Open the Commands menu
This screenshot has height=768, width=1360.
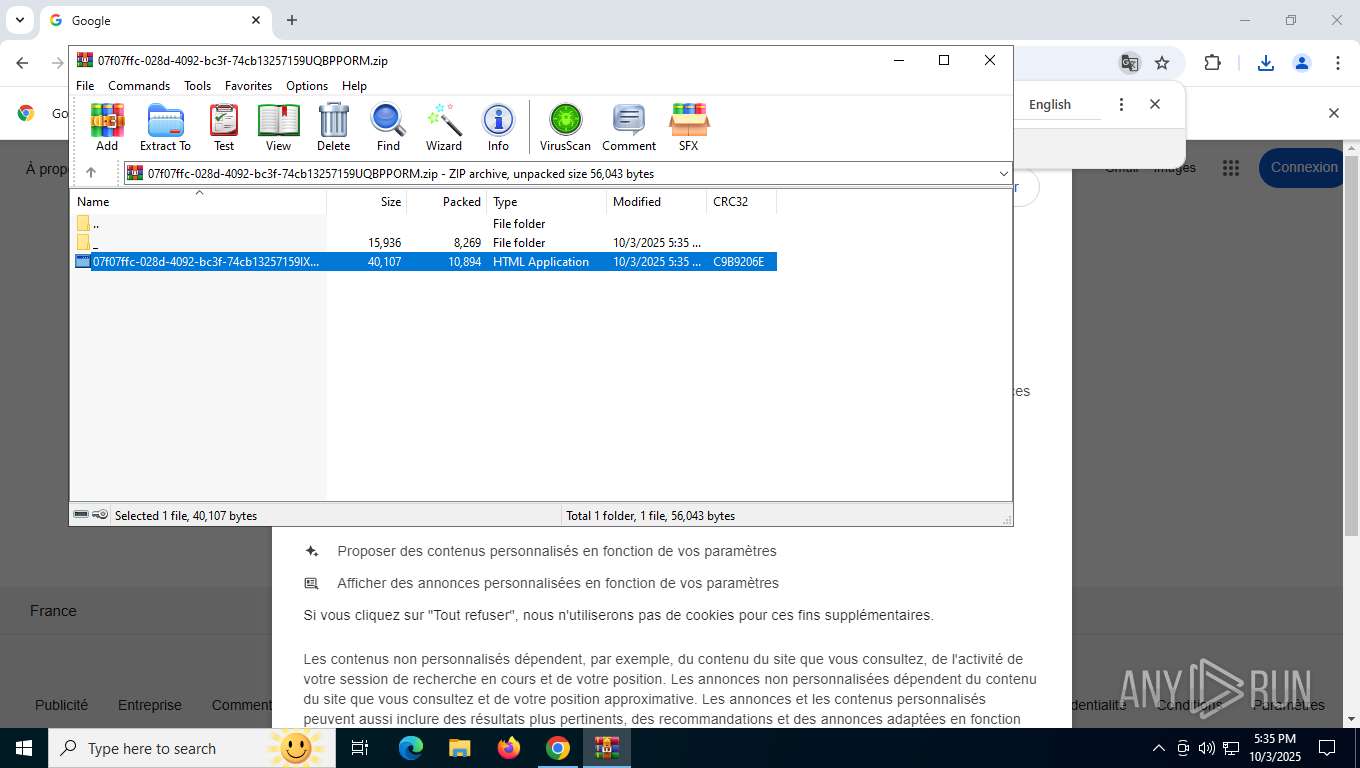[x=139, y=86]
